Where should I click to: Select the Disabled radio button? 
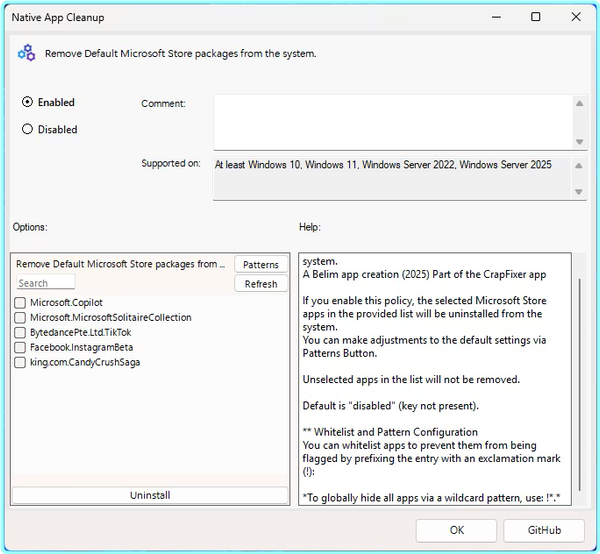click(x=27, y=129)
